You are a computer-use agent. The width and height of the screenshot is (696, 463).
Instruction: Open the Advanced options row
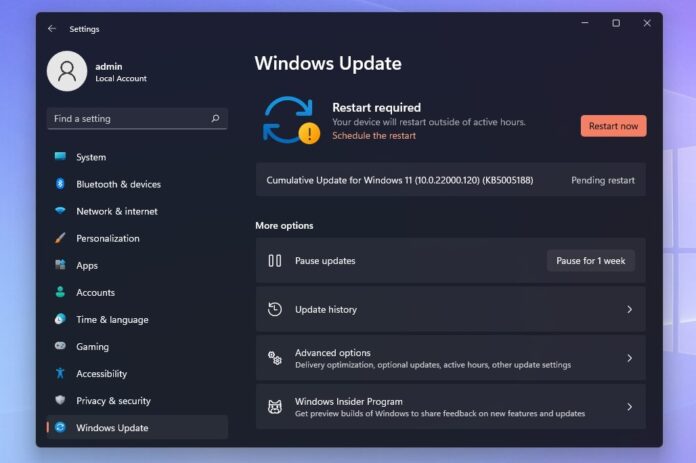[451, 358]
